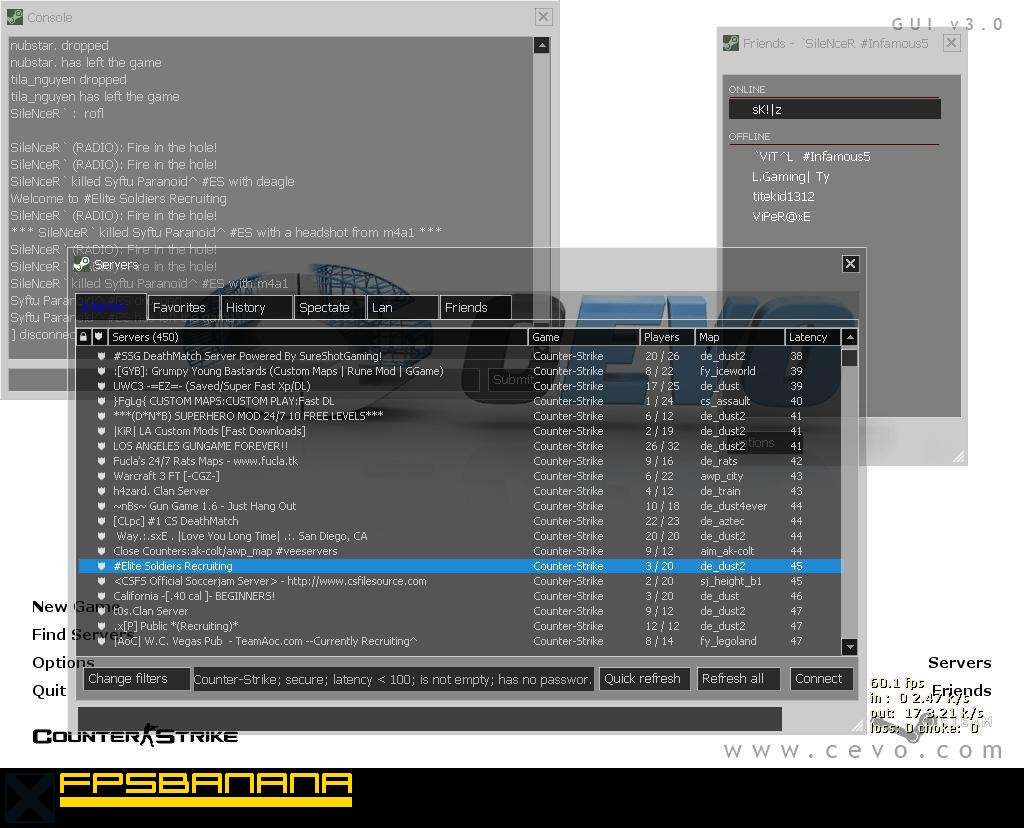Screen dimensions: 1024x828
Task: Select }FgLg{ CUSTOM MAPS server row
Action: [x=460, y=401]
